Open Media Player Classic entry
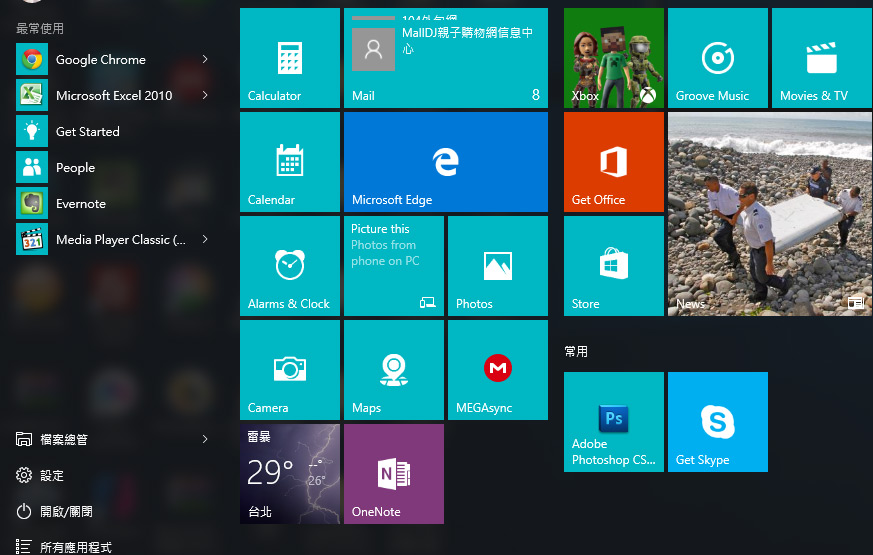 [114, 239]
